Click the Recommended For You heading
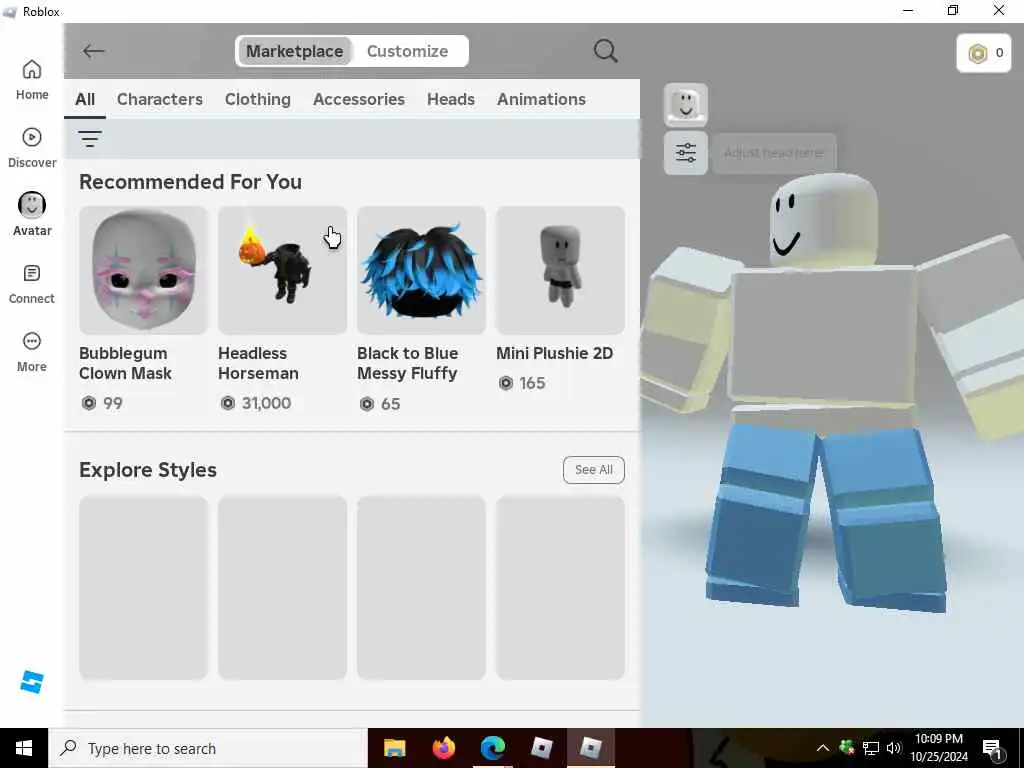The width and height of the screenshot is (1024, 768). click(x=190, y=182)
